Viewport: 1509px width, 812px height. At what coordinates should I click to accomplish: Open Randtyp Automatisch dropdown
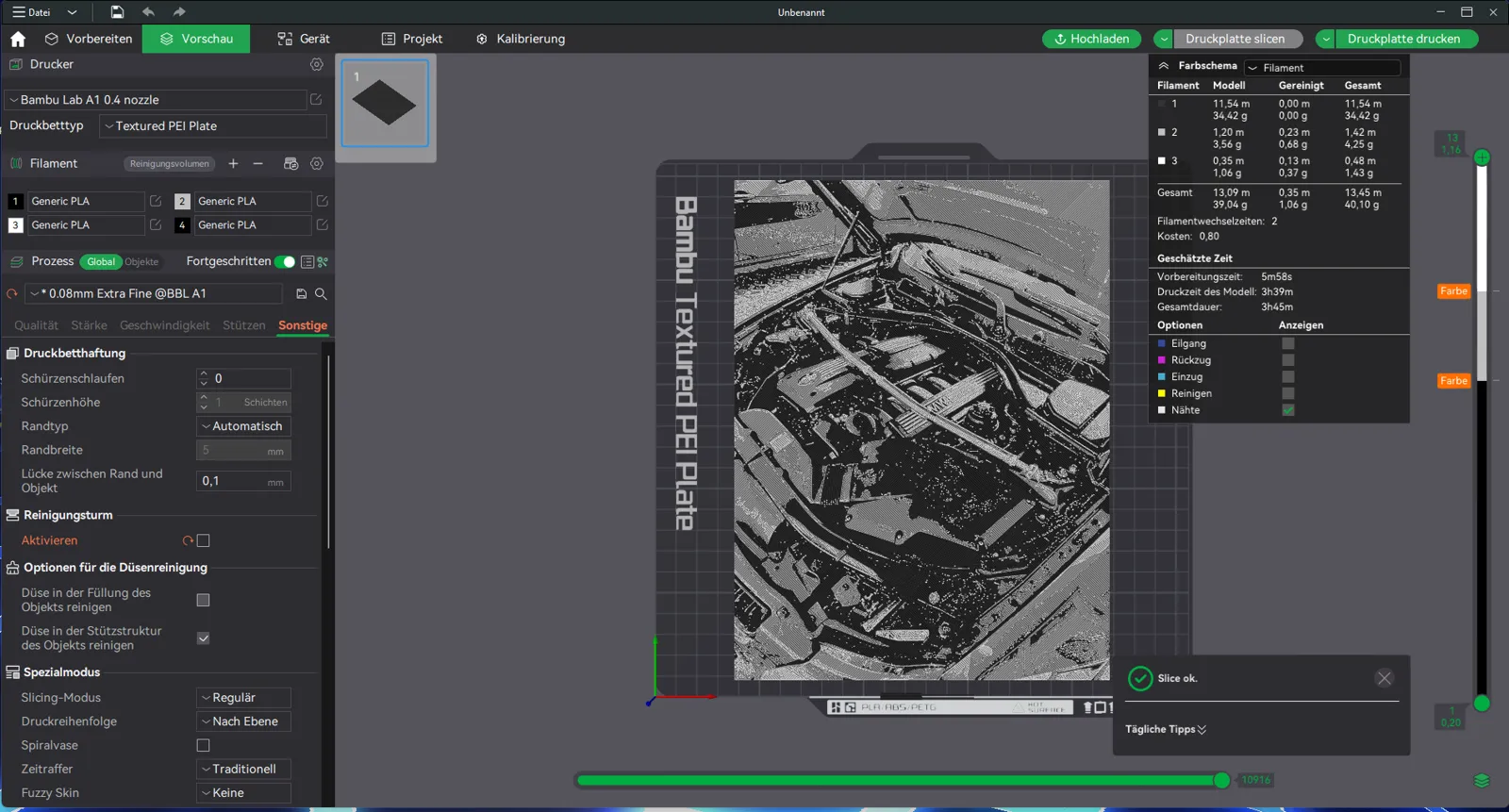coord(243,426)
